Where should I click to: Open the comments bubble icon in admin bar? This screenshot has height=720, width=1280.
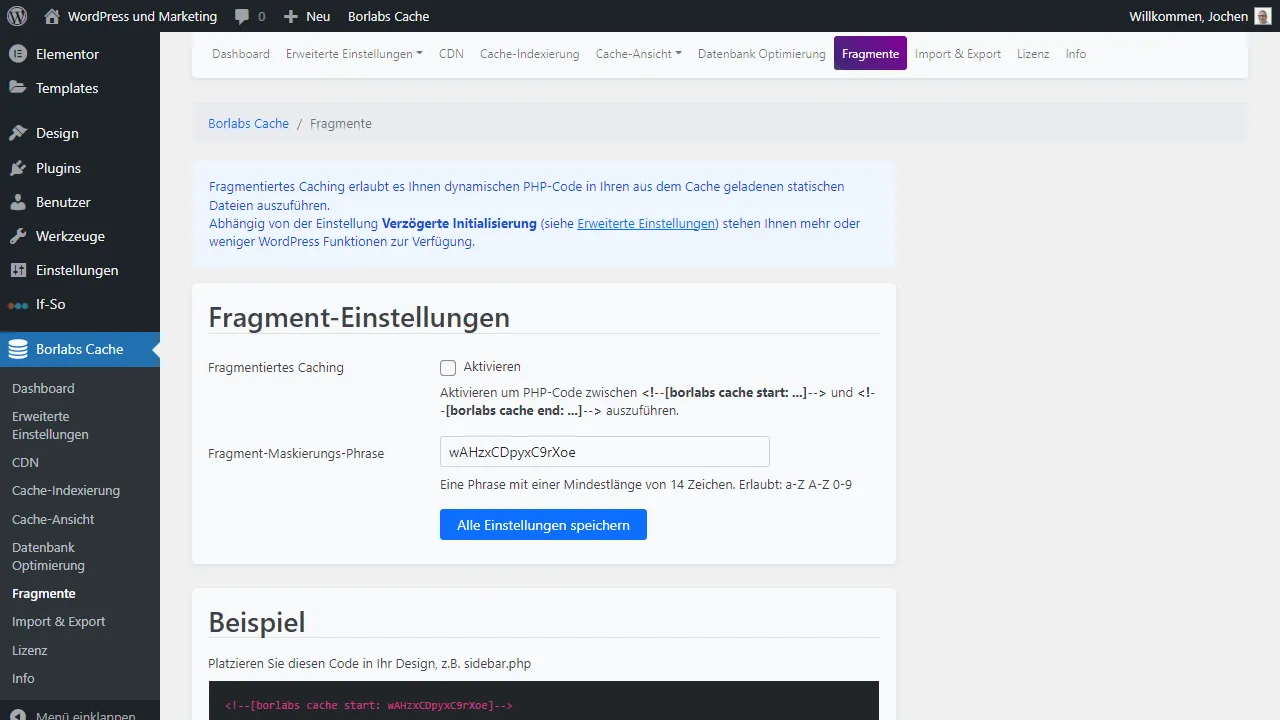(241, 17)
